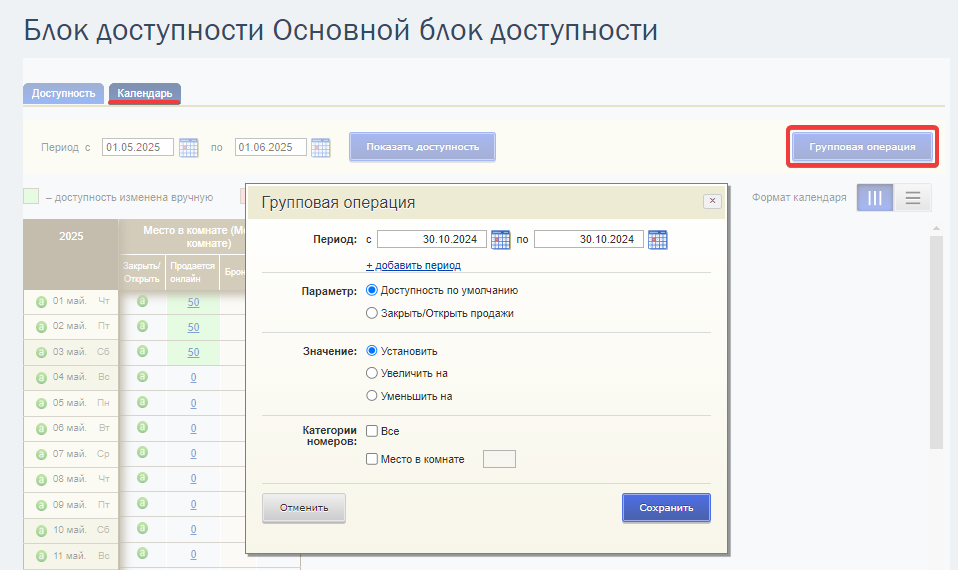The width and height of the screenshot is (958, 570).
Task: Check the 'Место в комнате' checkbox
Action: tap(371, 459)
